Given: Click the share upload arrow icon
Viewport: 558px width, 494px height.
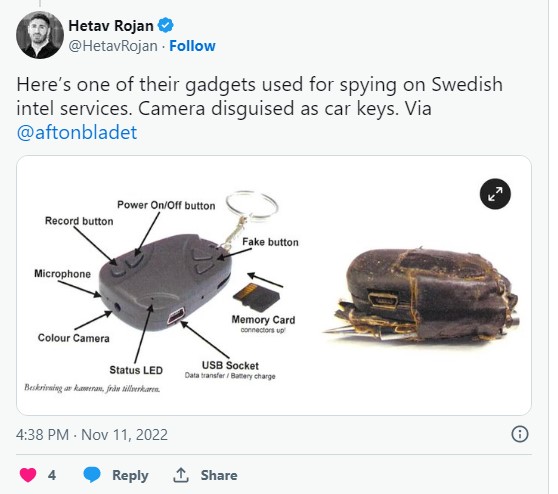Looking at the screenshot, I should 181,475.
